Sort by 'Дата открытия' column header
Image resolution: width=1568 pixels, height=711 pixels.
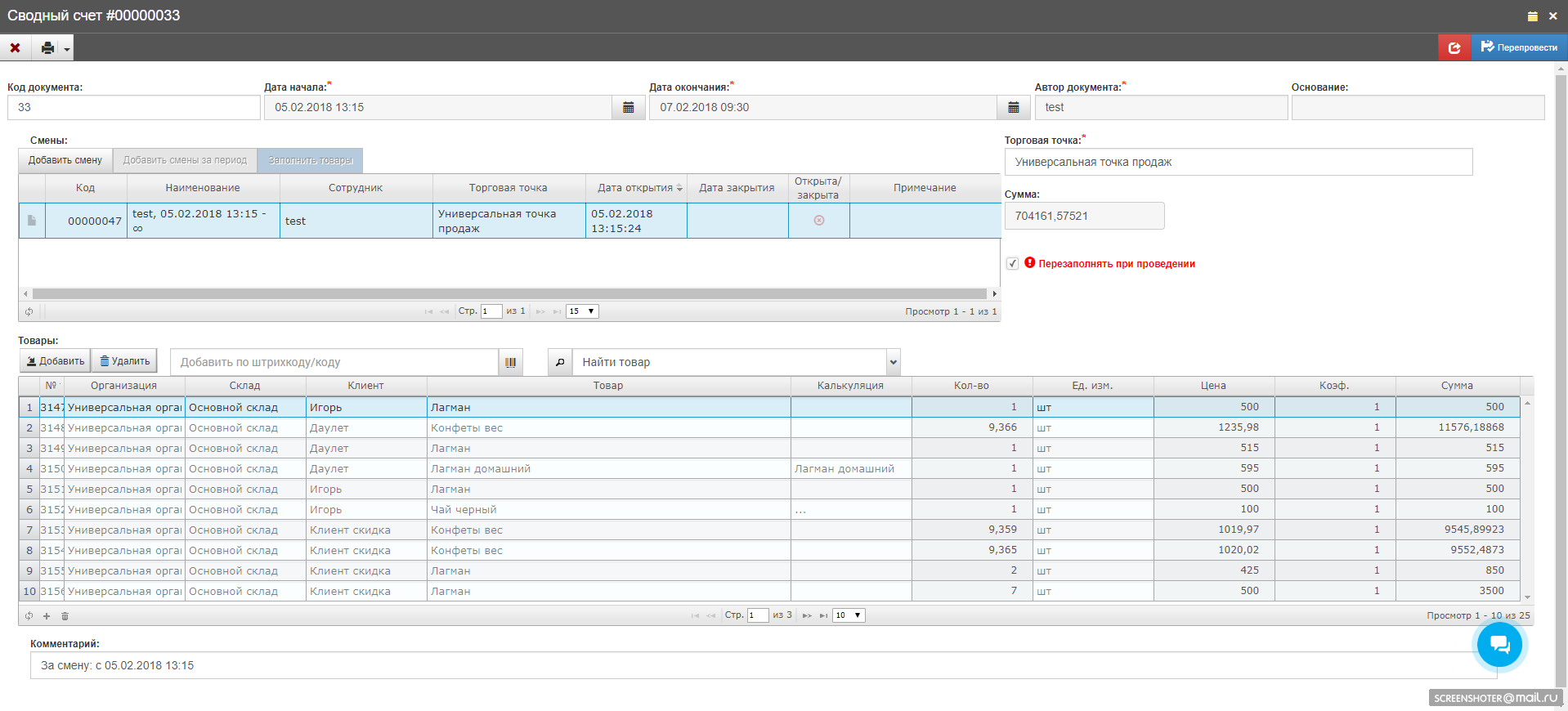636,188
